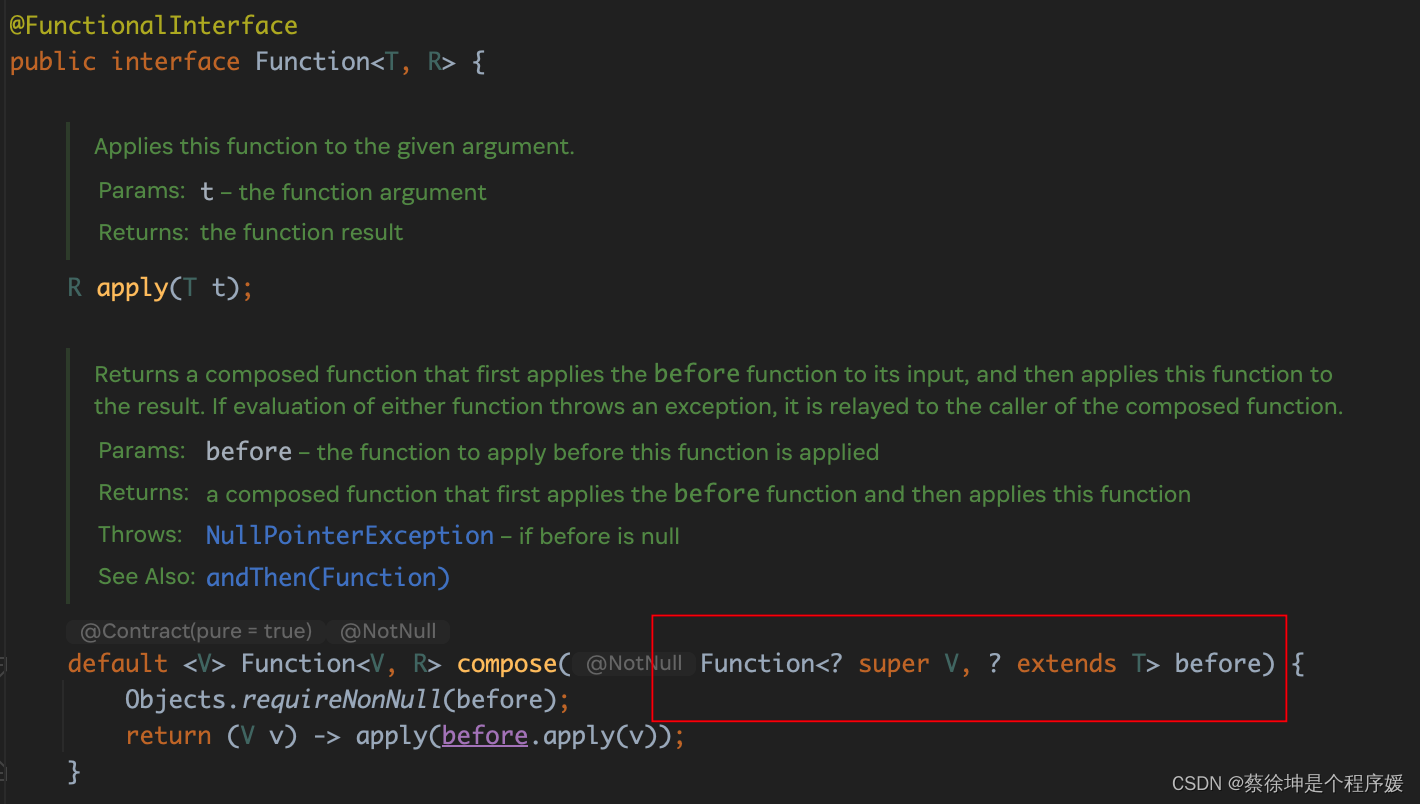1420x804 pixels.
Task: Click the @NotNull hint before the Function parameter
Action: tap(634, 664)
